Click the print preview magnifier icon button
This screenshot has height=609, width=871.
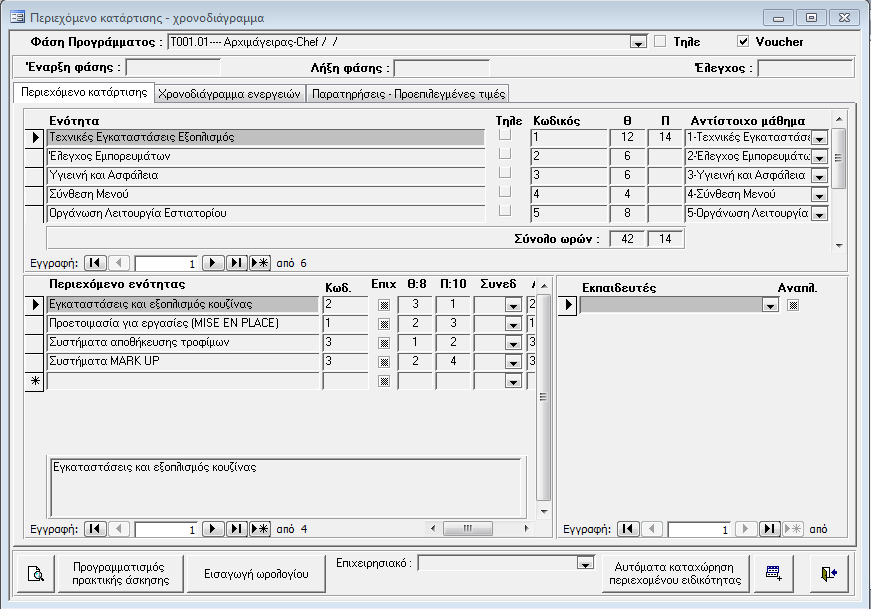coord(35,573)
